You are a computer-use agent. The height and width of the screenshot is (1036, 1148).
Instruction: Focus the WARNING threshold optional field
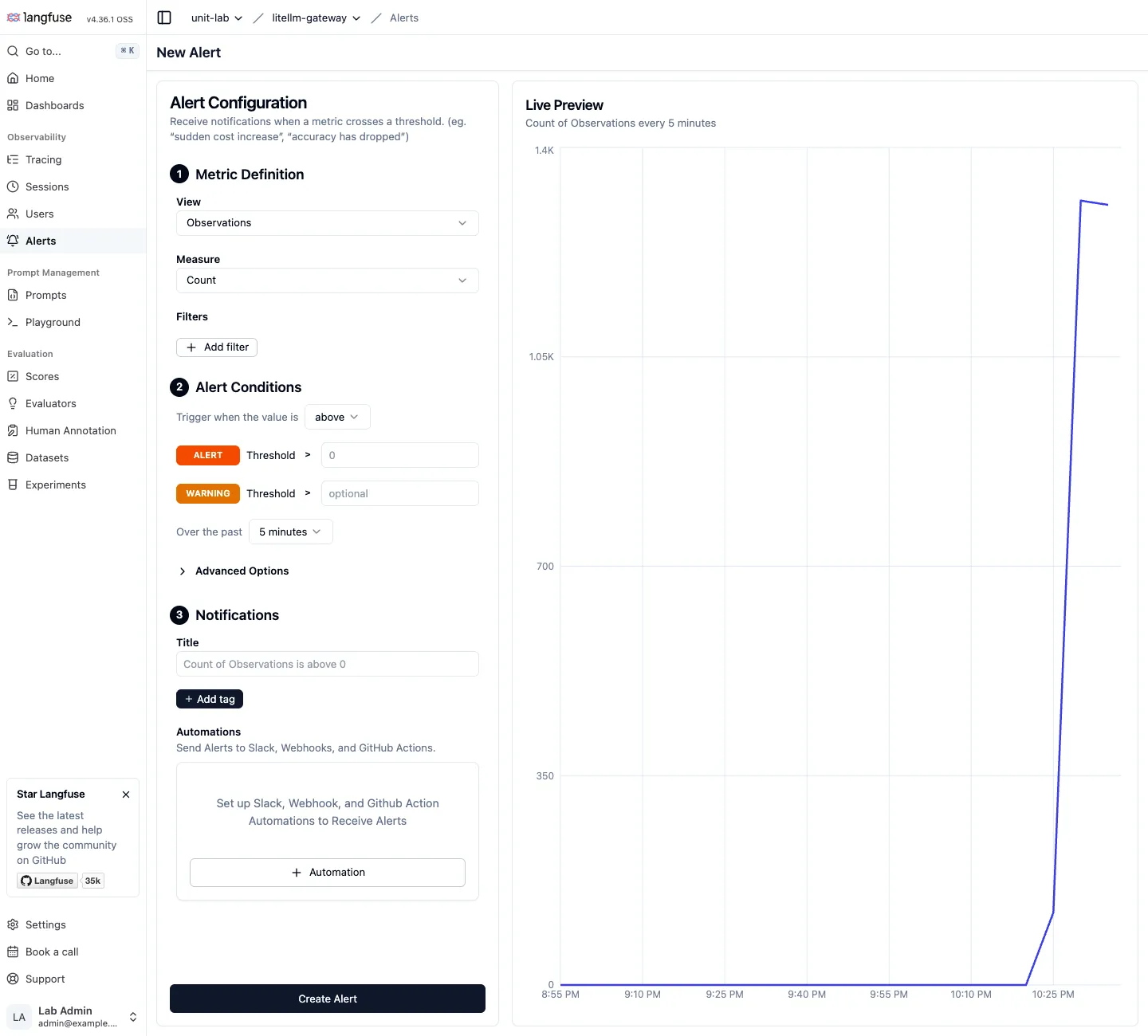[400, 493]
